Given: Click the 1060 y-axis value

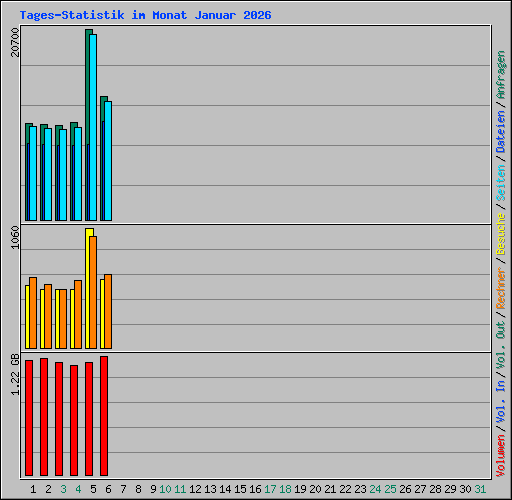Looking at the screenshot, I should point(15,238).
